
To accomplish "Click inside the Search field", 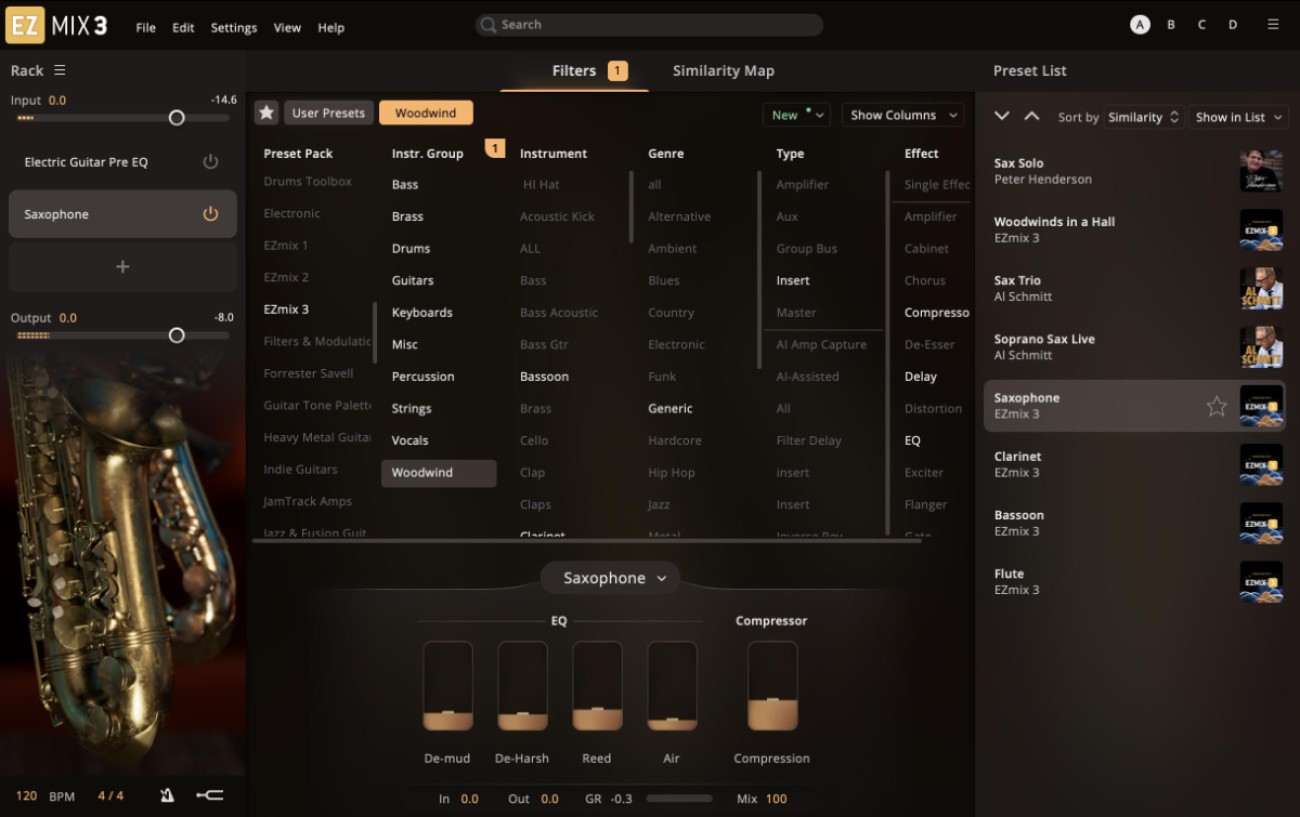I will 648,24.
